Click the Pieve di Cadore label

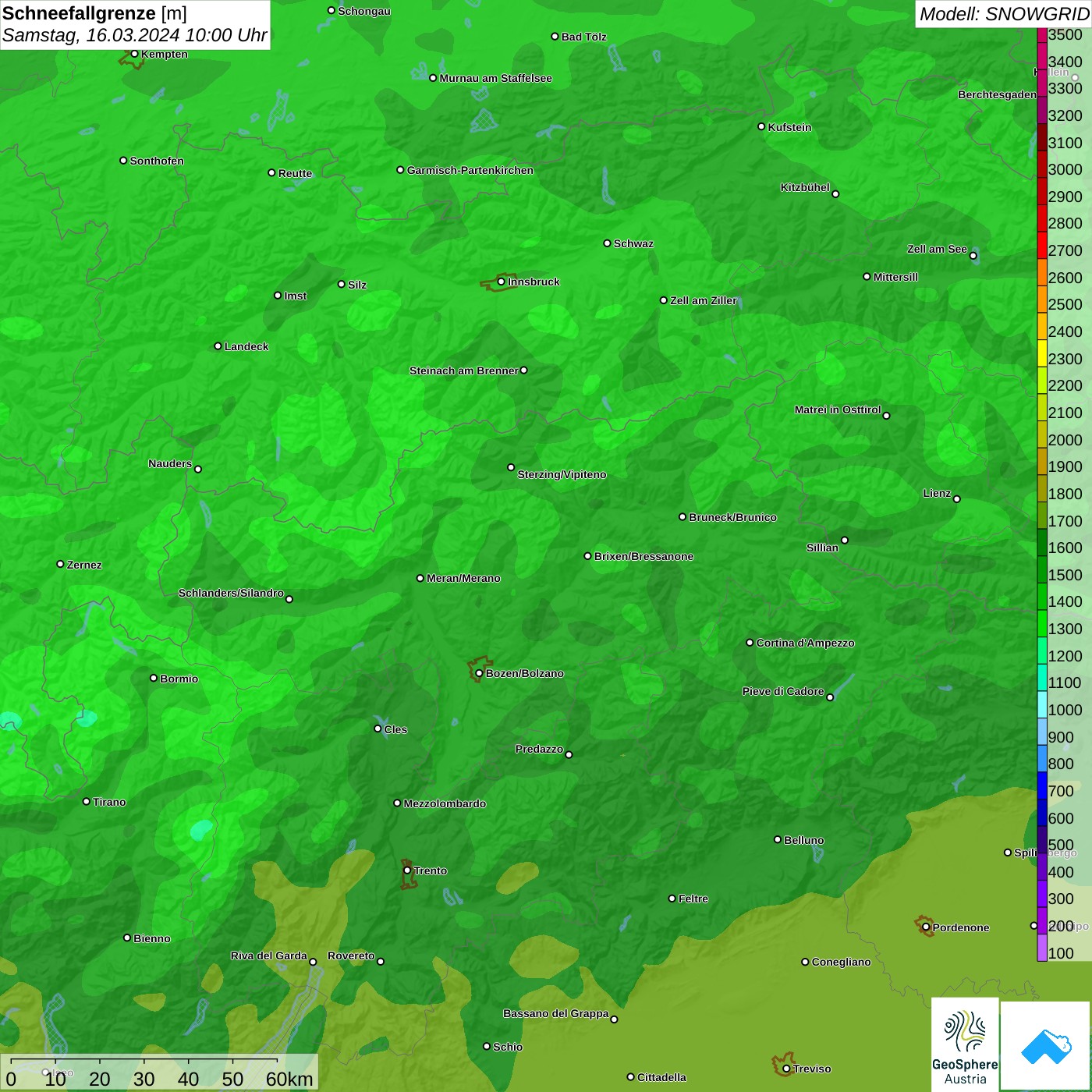pyautogui.click(x=783, y=691)
